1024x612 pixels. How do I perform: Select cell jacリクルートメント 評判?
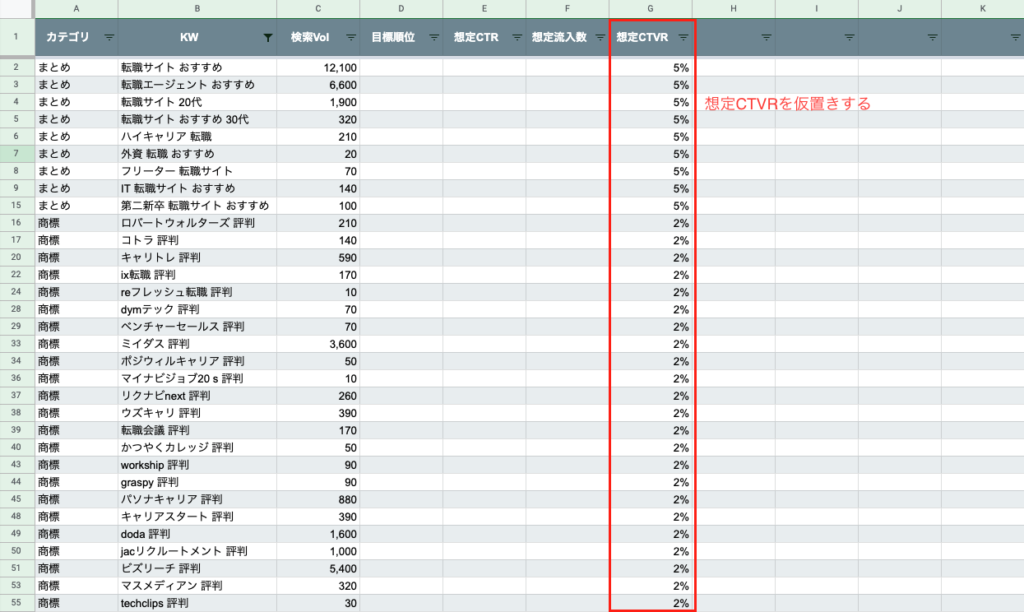click(x=197, y=551)
